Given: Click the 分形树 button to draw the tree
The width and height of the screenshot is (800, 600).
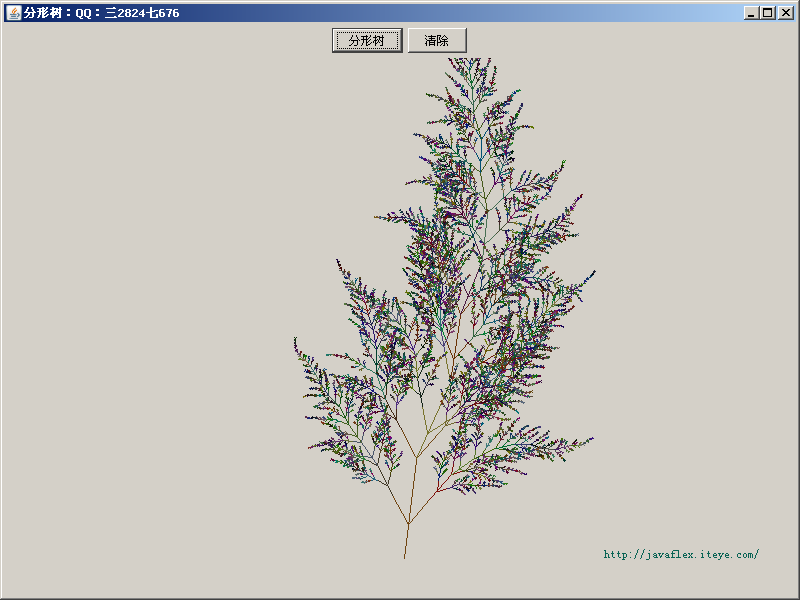Looking at the screenshot, I should (367, 40).
